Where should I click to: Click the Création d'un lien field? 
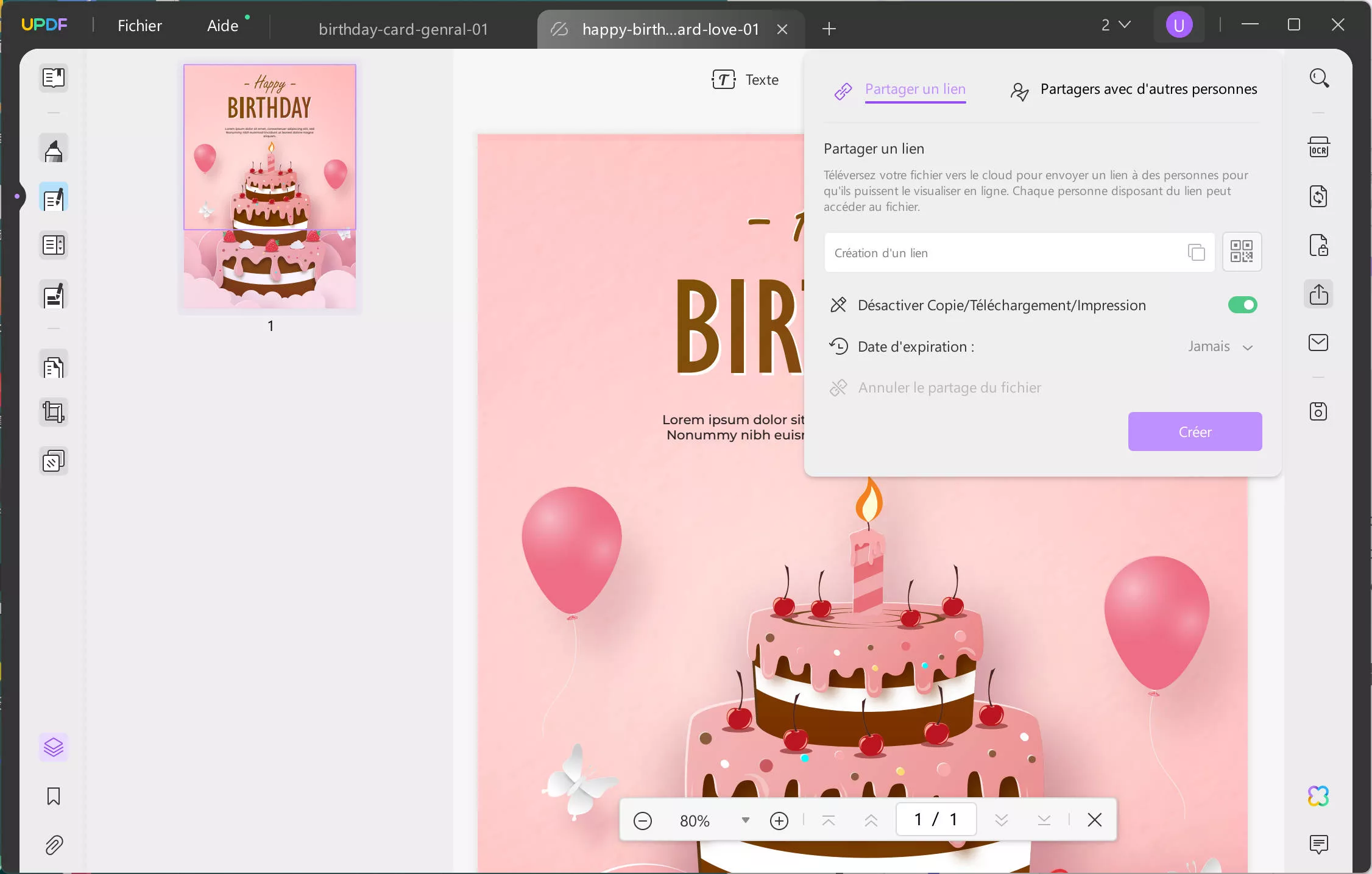[1019, 252]
